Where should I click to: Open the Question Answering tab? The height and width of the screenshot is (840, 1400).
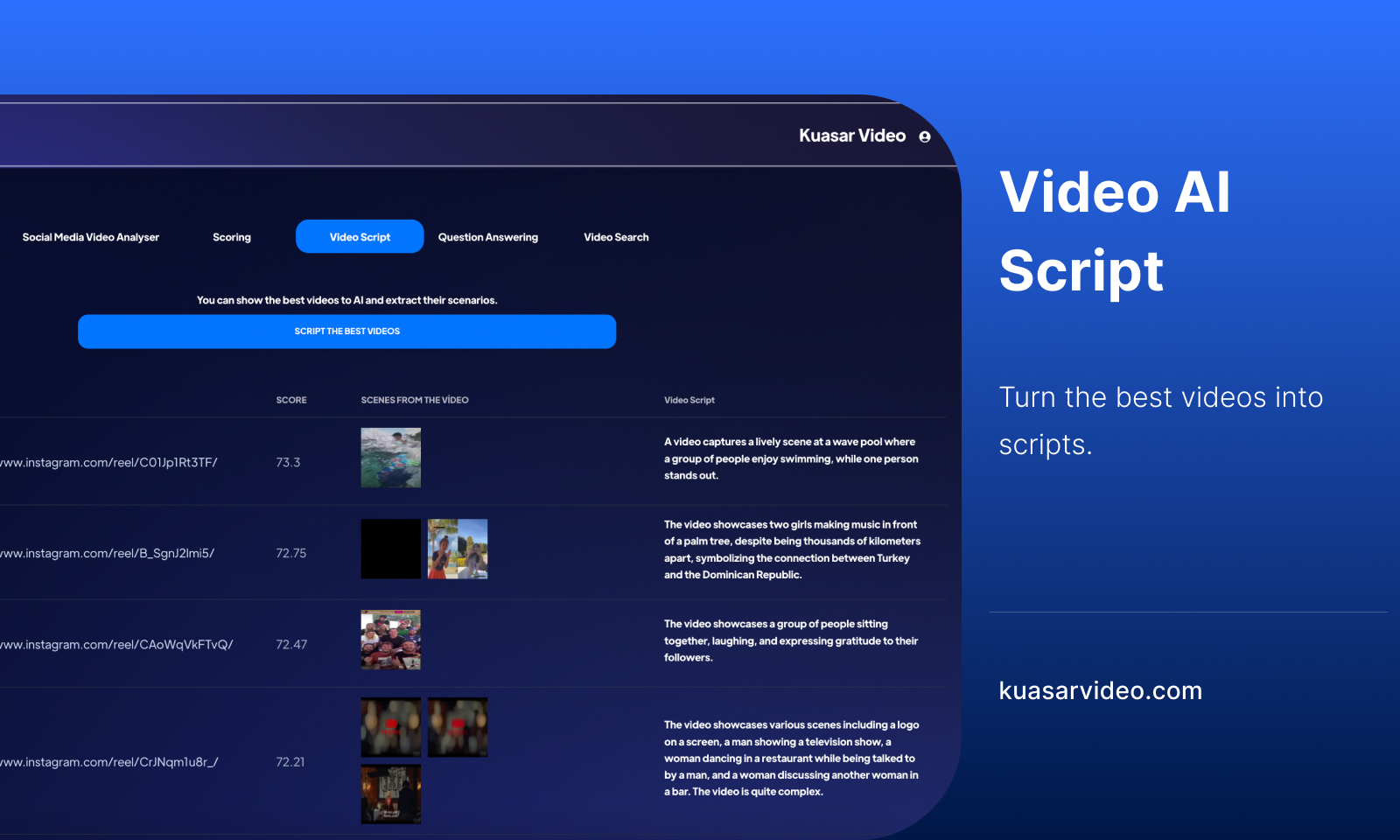tap(488, 237)
